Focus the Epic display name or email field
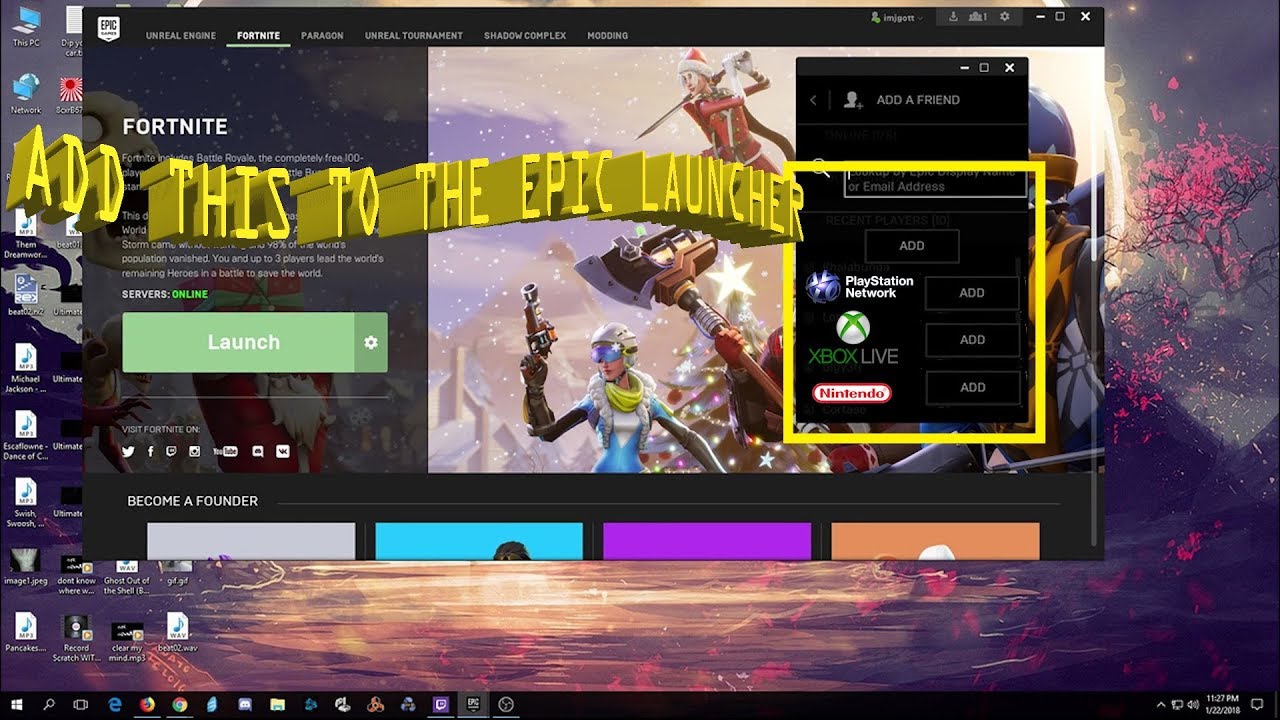Image resolution: width=1280 pixels, height=720 pixels. [x=935, y=180]
